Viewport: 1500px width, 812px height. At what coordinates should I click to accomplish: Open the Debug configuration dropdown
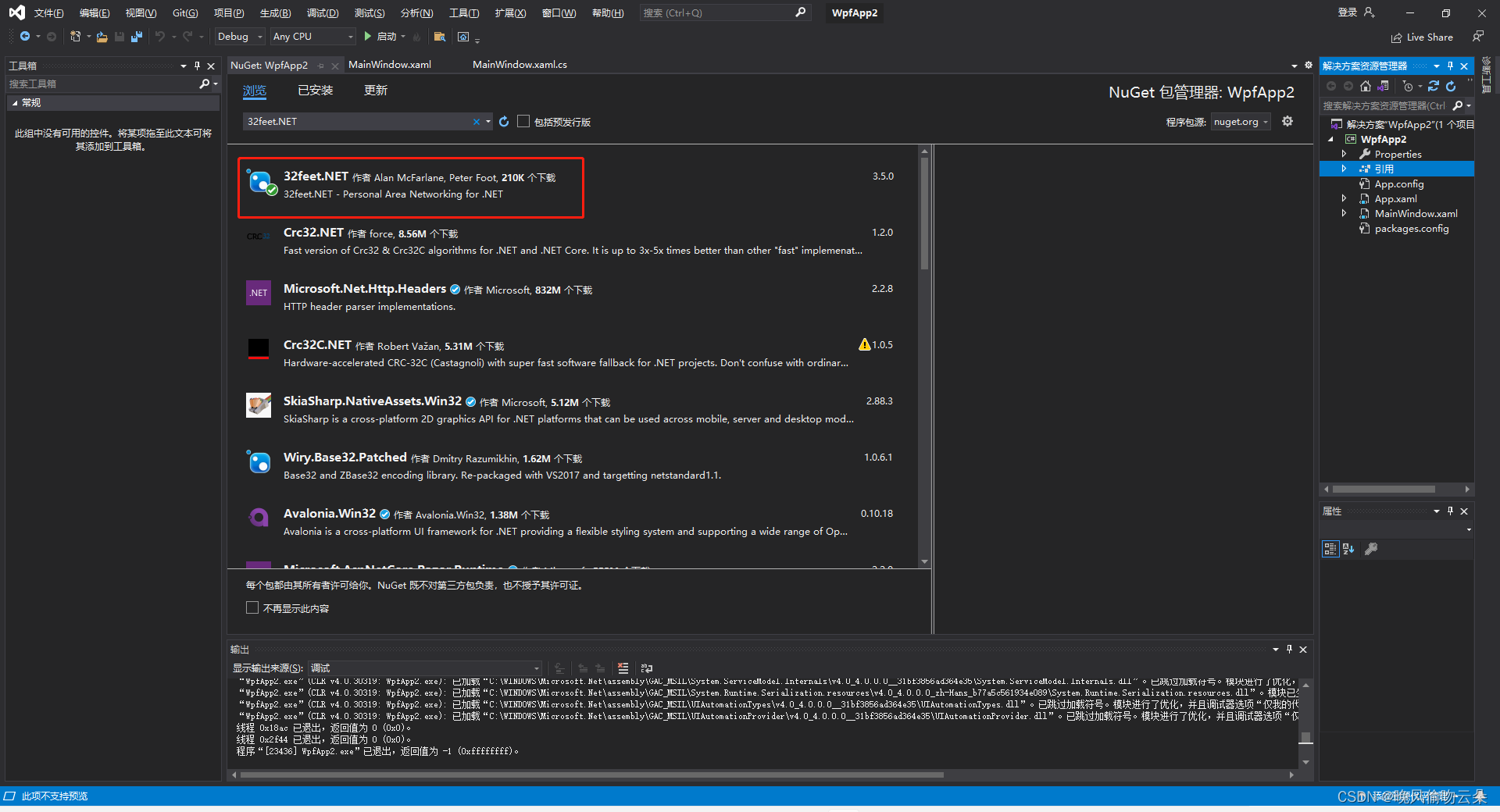point(240,37)
